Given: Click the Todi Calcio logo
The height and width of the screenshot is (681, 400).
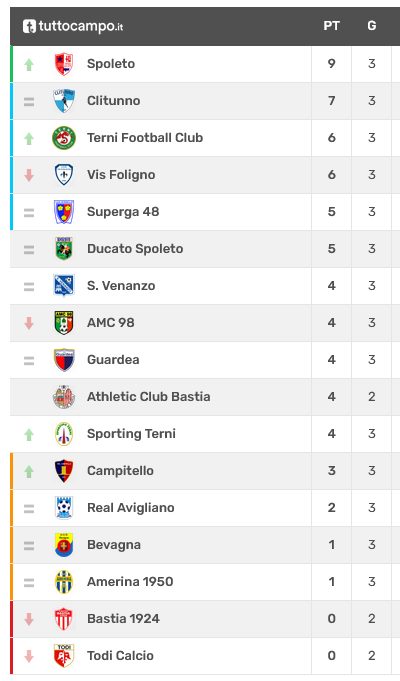Looking at the screenshot, I should point(64,655).
